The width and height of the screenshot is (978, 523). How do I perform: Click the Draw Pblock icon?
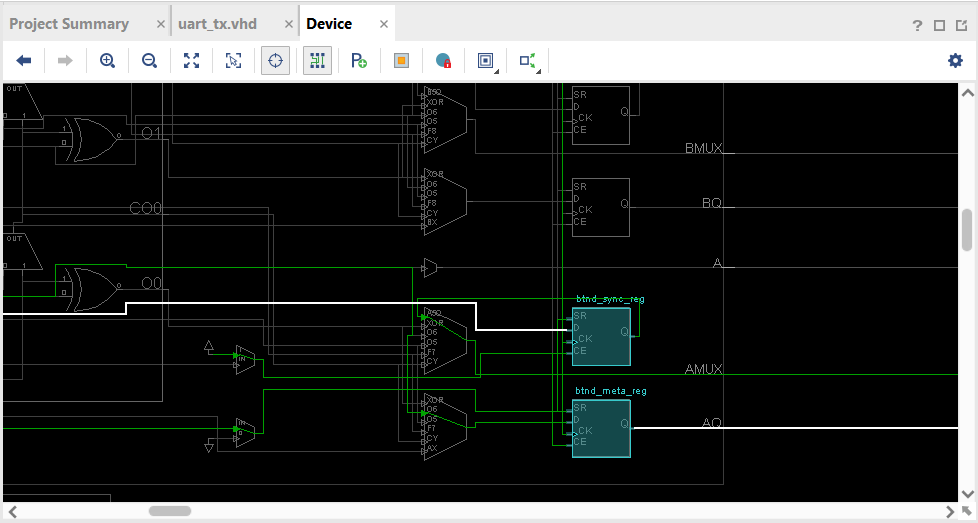coord(359,61)
